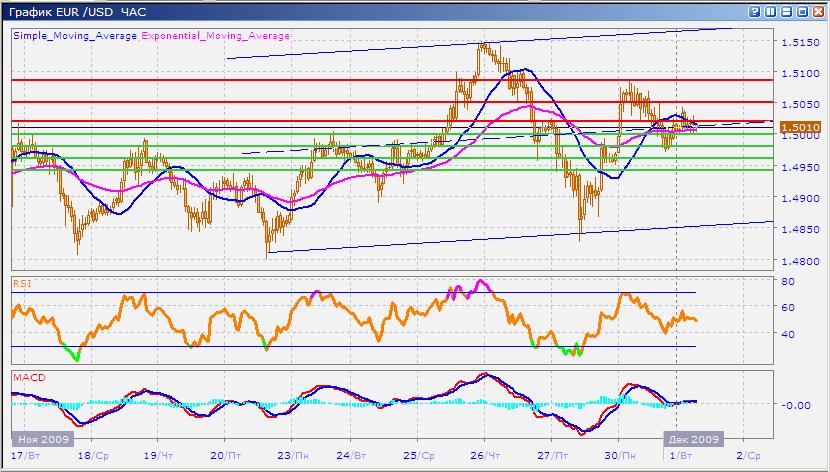Click the horizontal tile window icon

point(786,10)
